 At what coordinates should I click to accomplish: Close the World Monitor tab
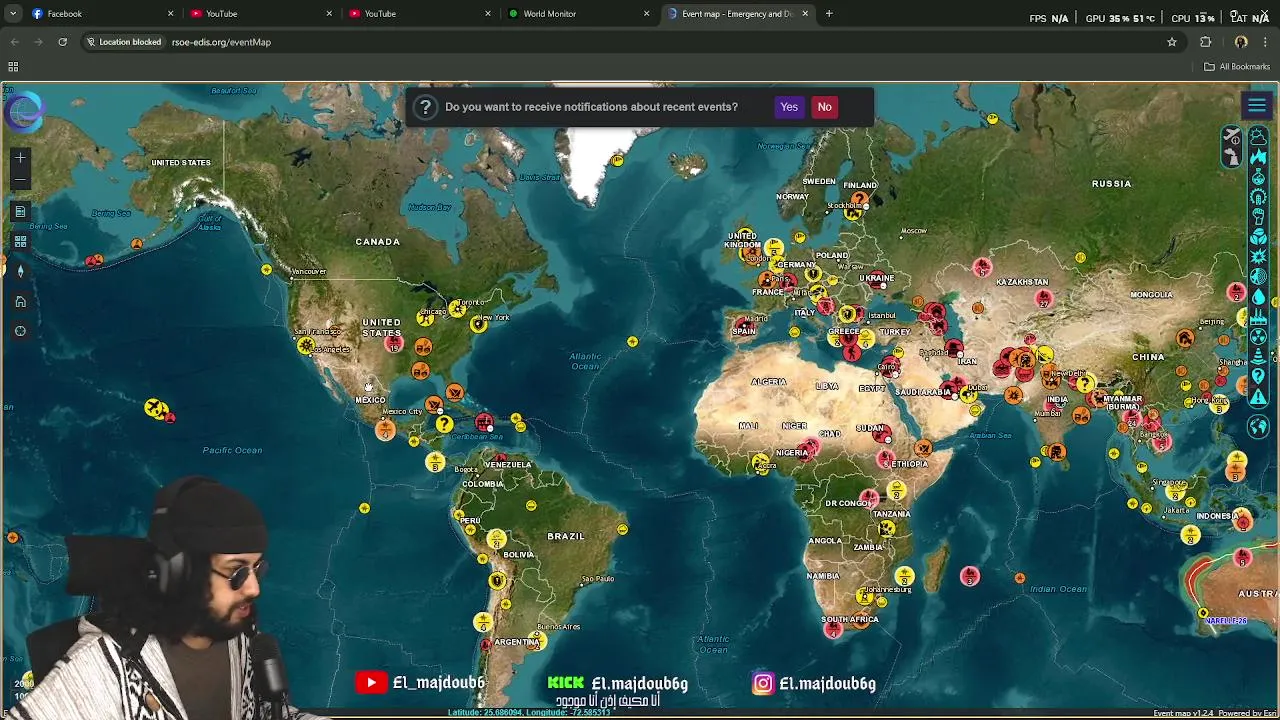[646, 14]
